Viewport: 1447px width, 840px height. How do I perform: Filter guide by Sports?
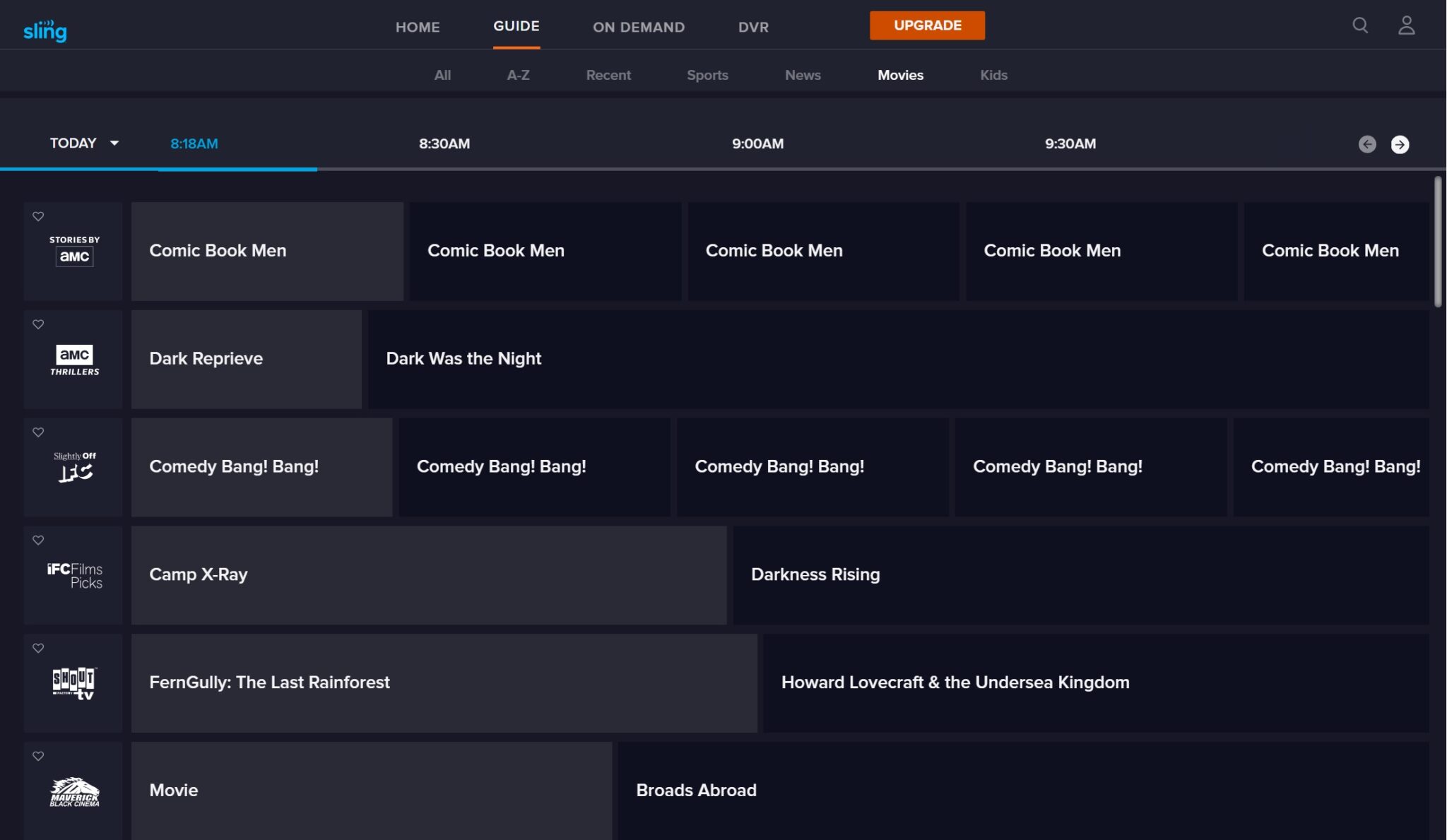(707, 75)
